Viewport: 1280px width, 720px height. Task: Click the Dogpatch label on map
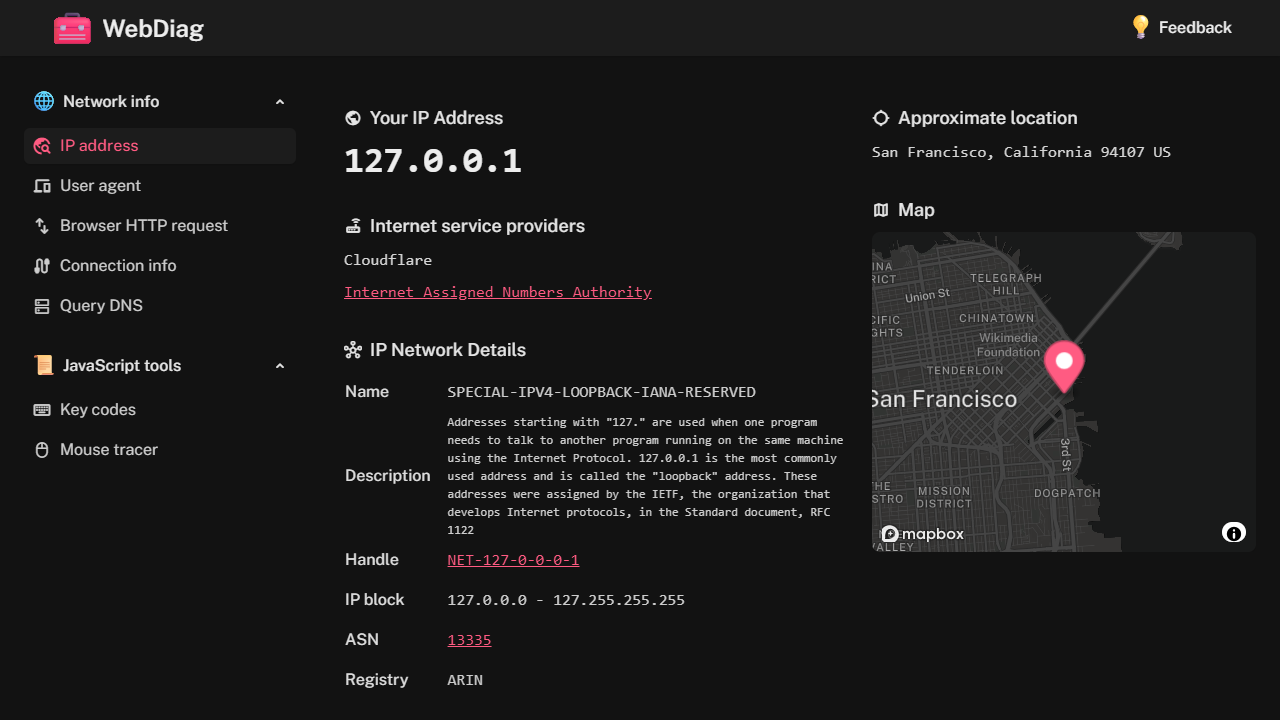[1067, 493]
